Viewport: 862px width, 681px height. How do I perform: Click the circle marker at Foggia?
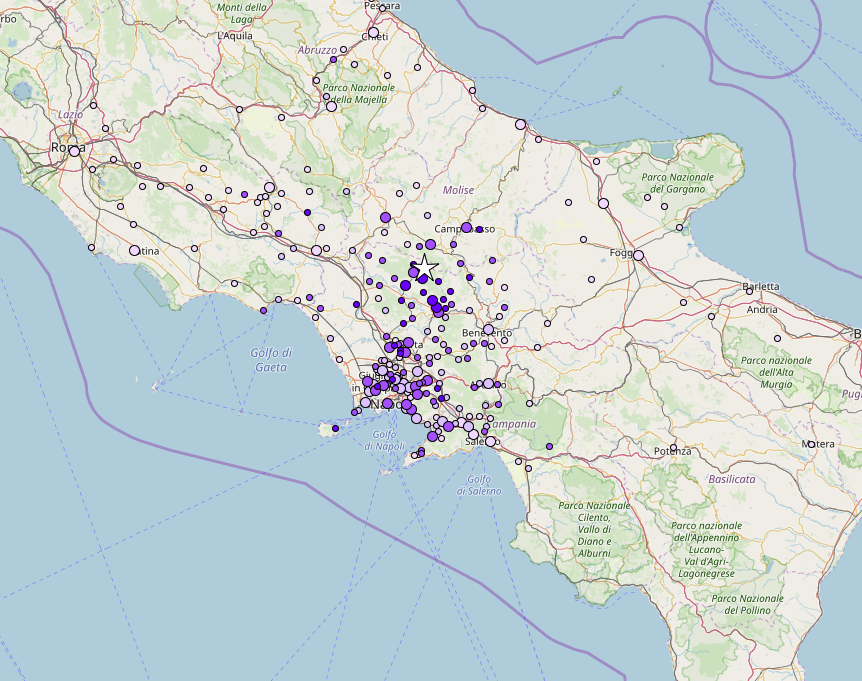click(x=638, y=255)
